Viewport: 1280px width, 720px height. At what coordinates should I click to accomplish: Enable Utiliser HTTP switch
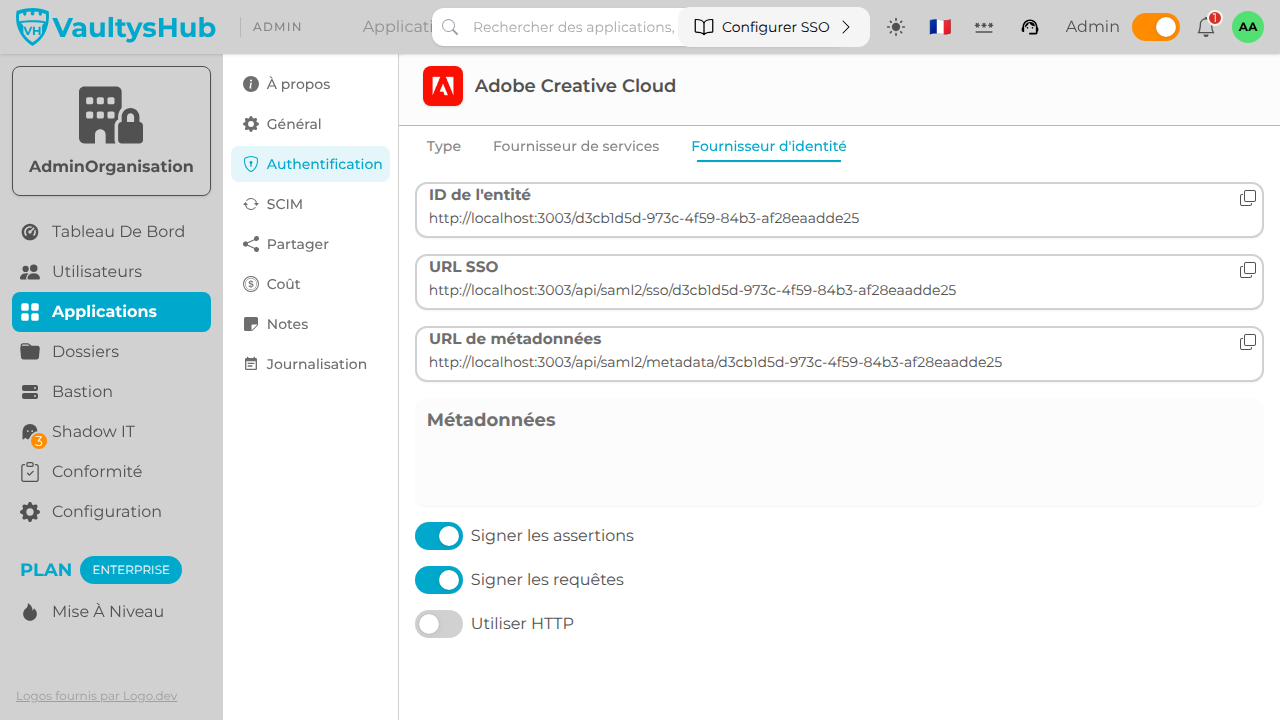tap(439, 624)
